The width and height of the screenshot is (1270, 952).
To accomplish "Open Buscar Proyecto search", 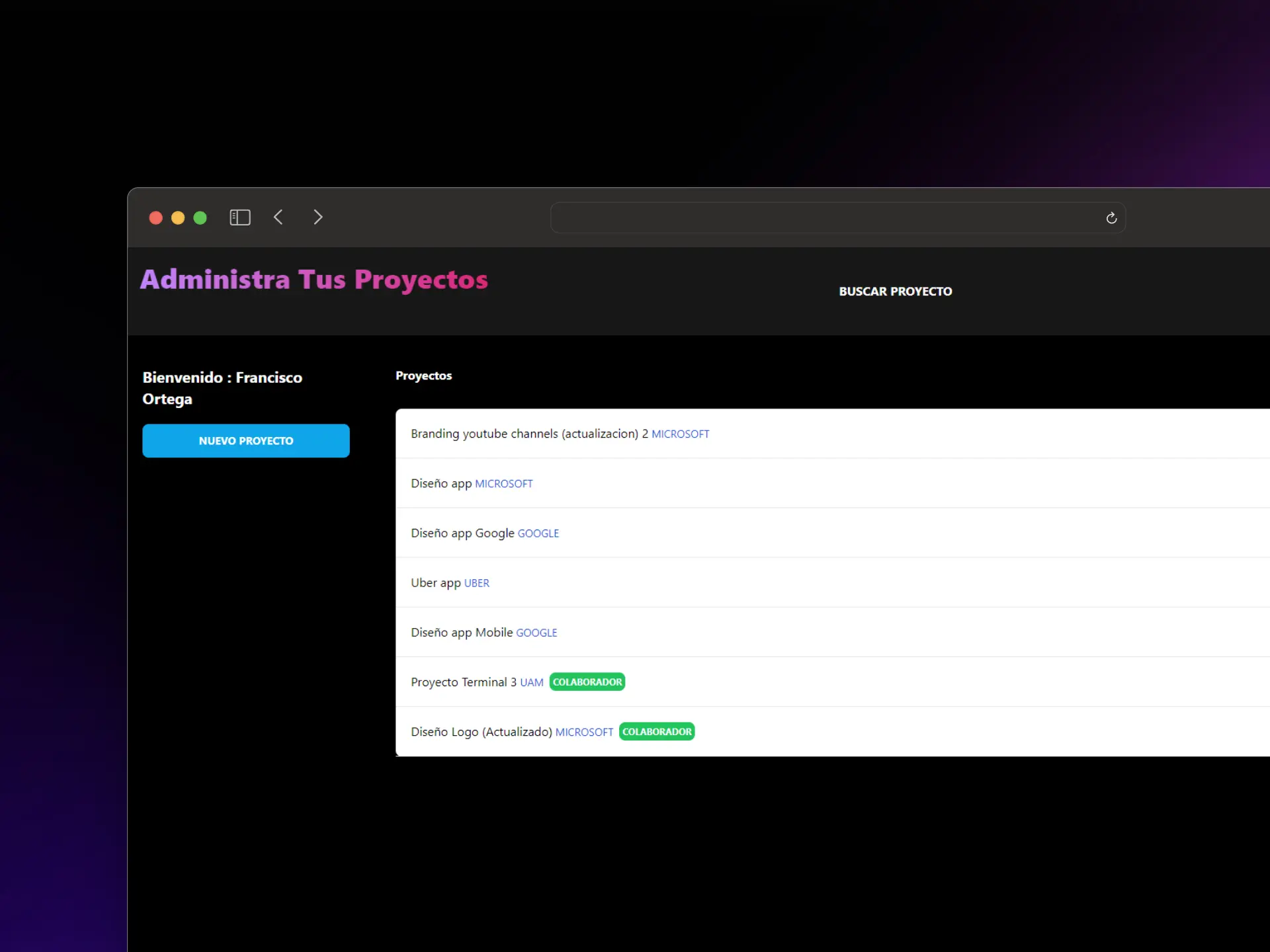I will (x=895, y=292).
